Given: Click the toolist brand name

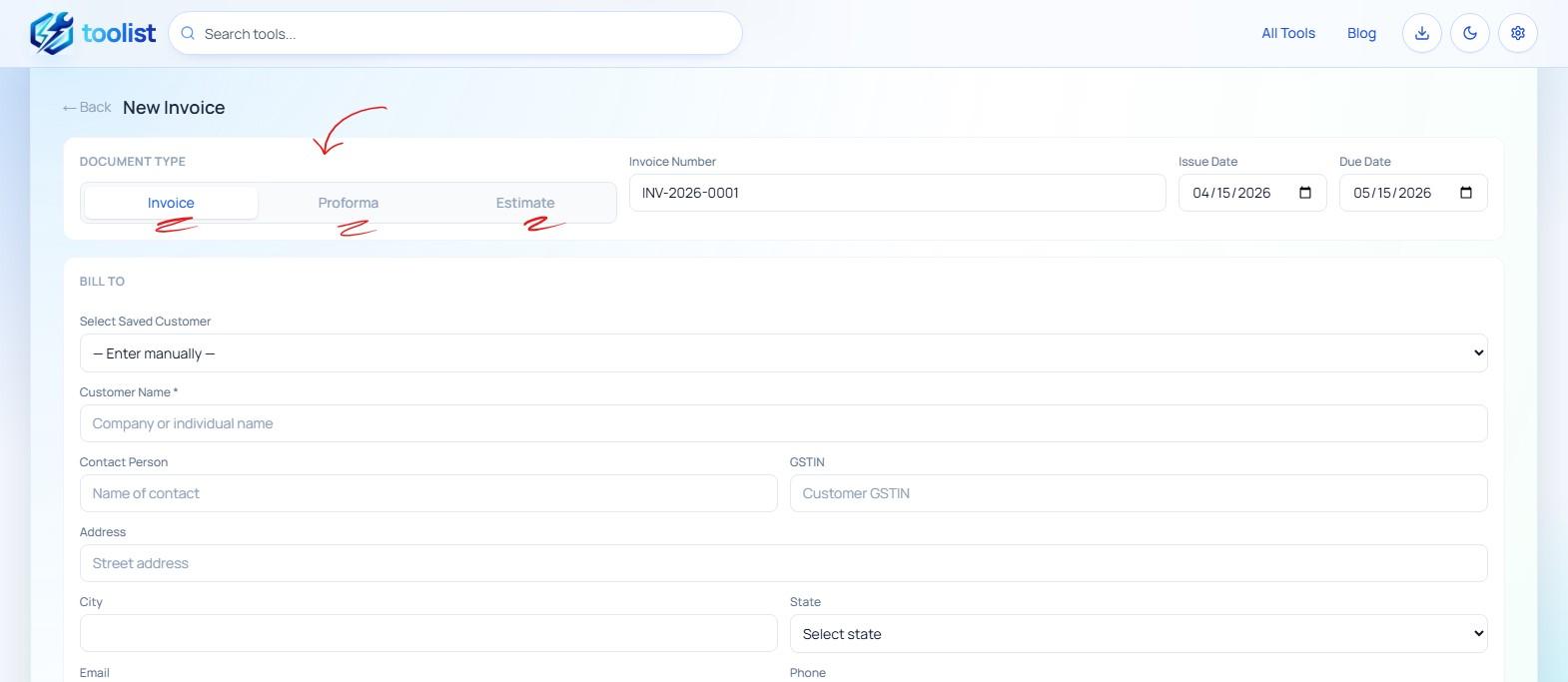Looking at the screenshot, I should 119,33.
